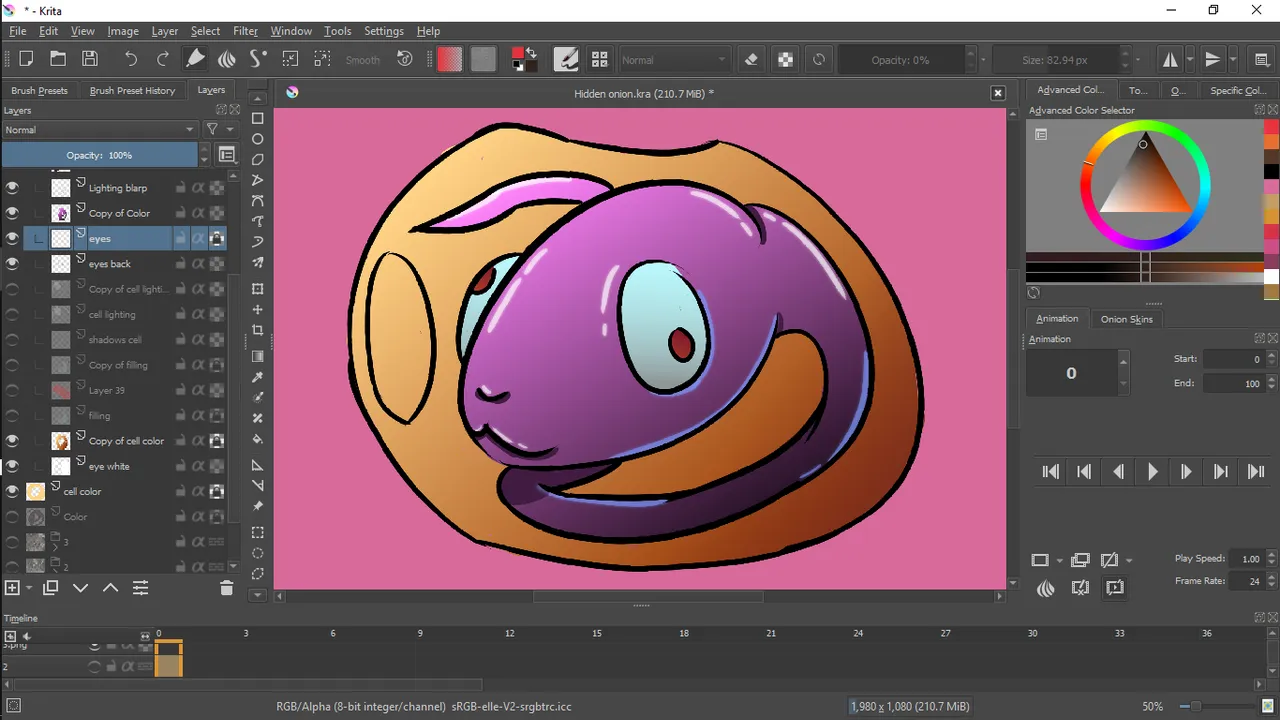Adjust the layer Opacity 100% slider
The image size is (1280, 720).
tap(99, 155)
